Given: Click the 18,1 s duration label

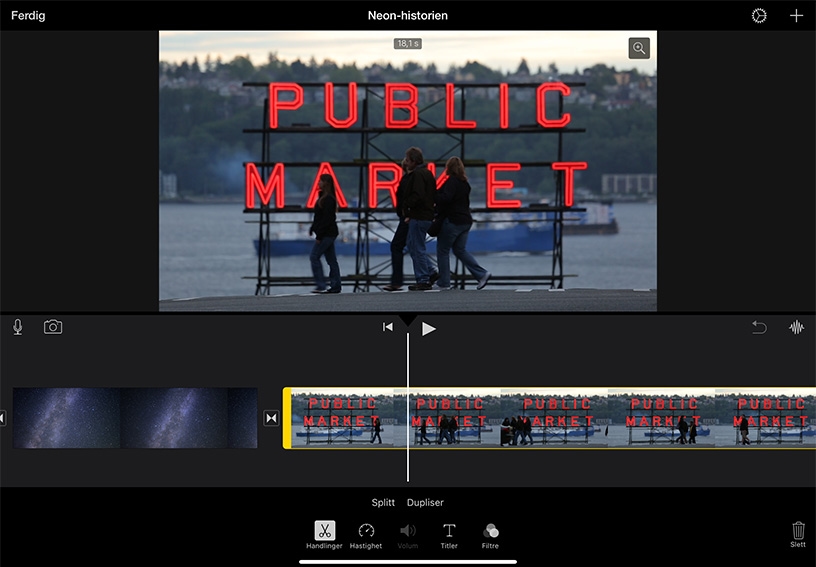Looking at the screenshot, I should pos(407,44).
